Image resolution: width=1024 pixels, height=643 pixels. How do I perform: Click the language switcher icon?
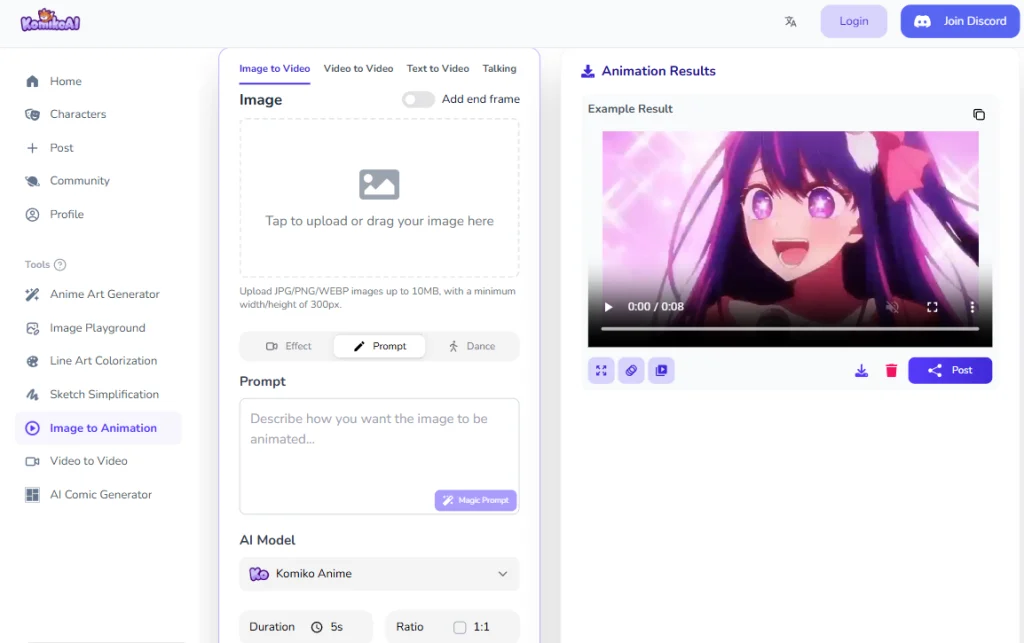point(790,20)
